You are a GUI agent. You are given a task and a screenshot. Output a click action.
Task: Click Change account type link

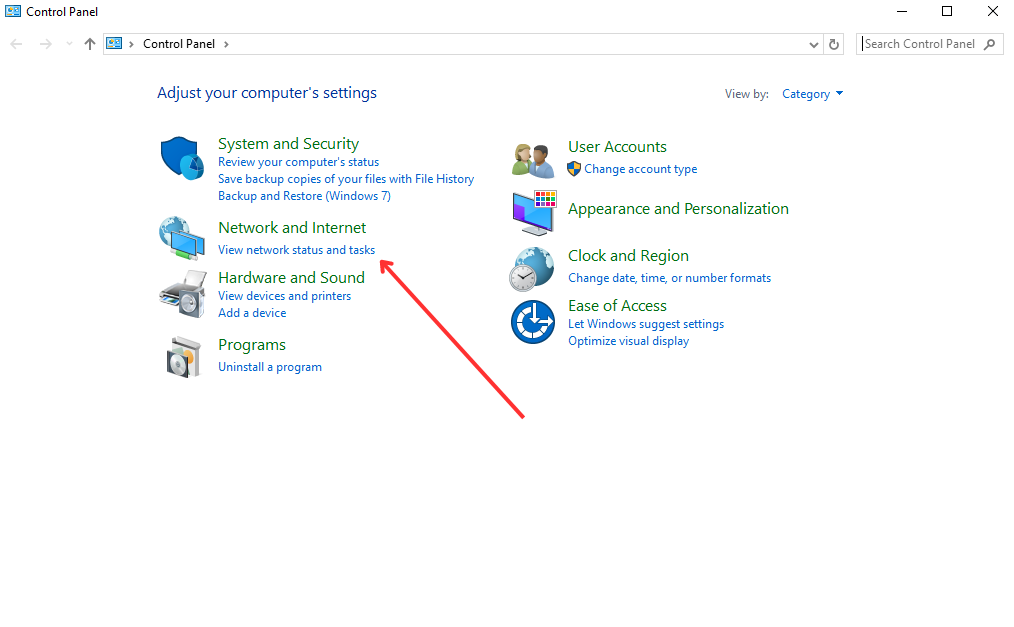pyautogui.click(x=640, y=169)
